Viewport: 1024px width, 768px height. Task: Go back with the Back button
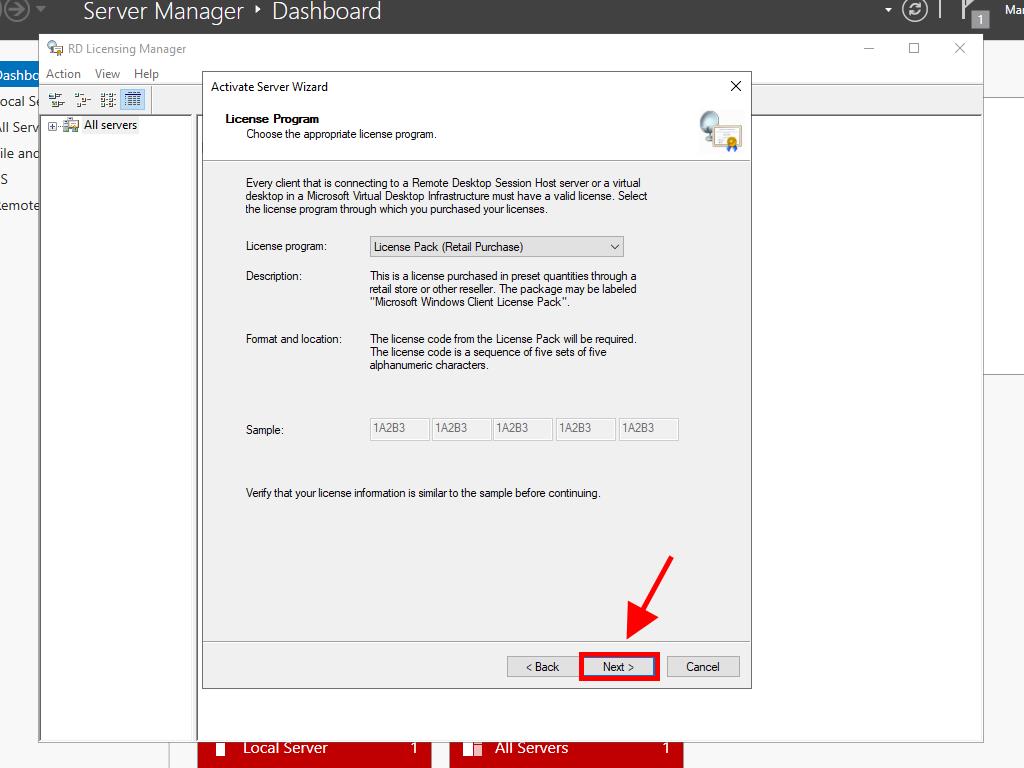point(542,667)
